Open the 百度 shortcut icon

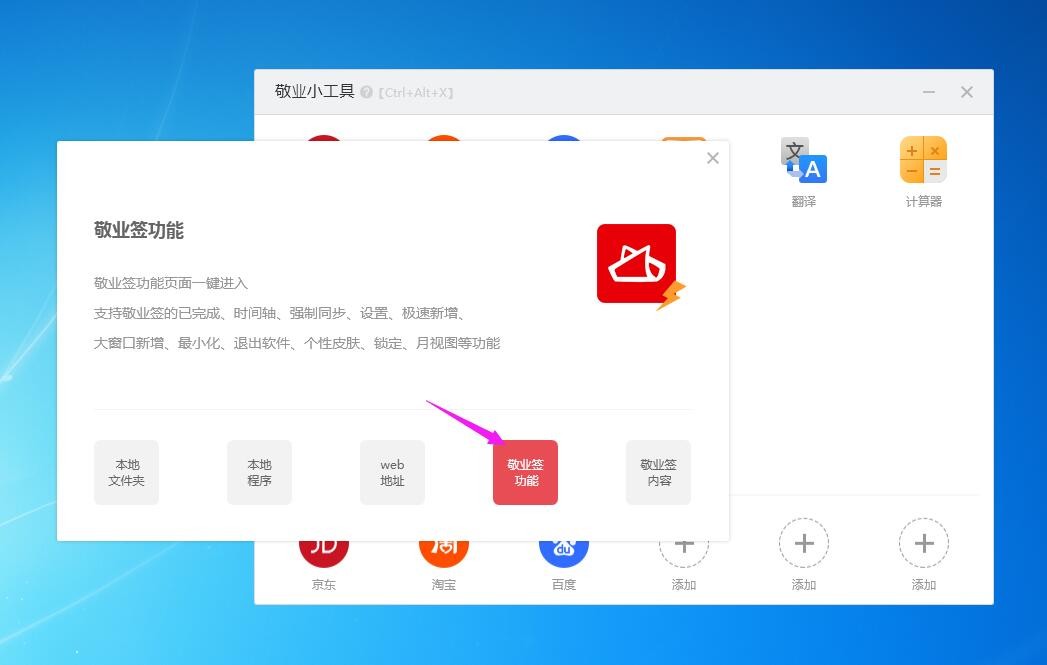coord(564,554)
